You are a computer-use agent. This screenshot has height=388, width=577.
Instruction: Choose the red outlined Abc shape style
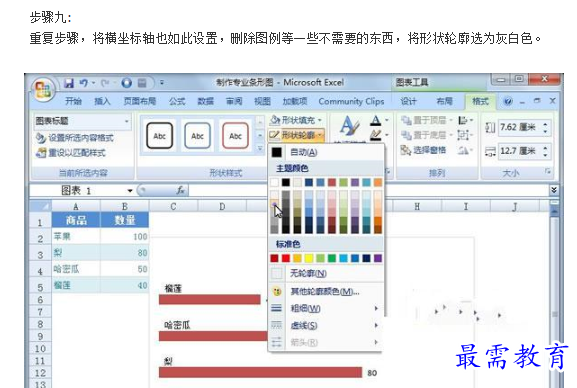point(236,136)
